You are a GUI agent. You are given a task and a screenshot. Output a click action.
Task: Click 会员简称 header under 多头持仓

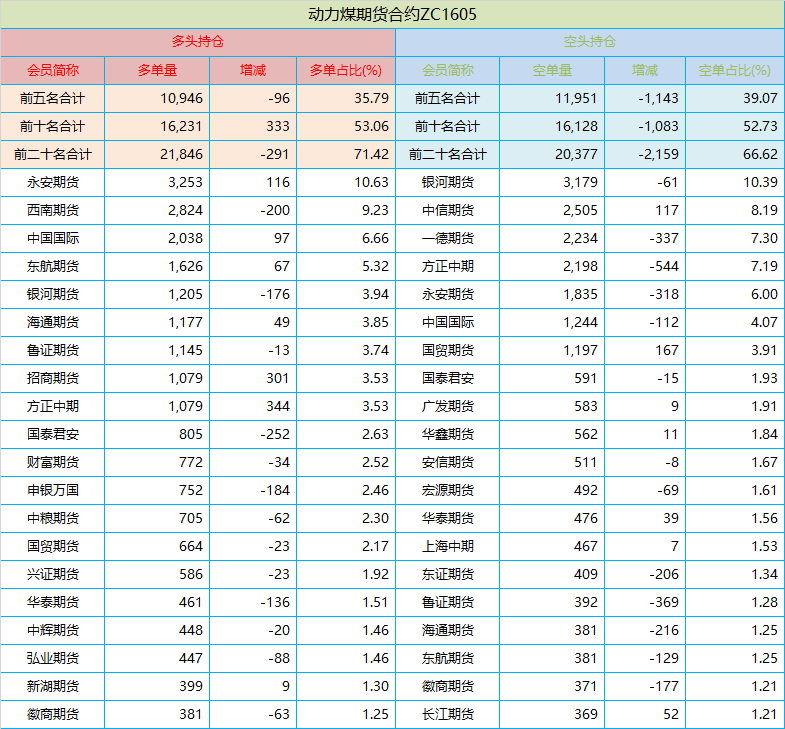click(53, 70)
